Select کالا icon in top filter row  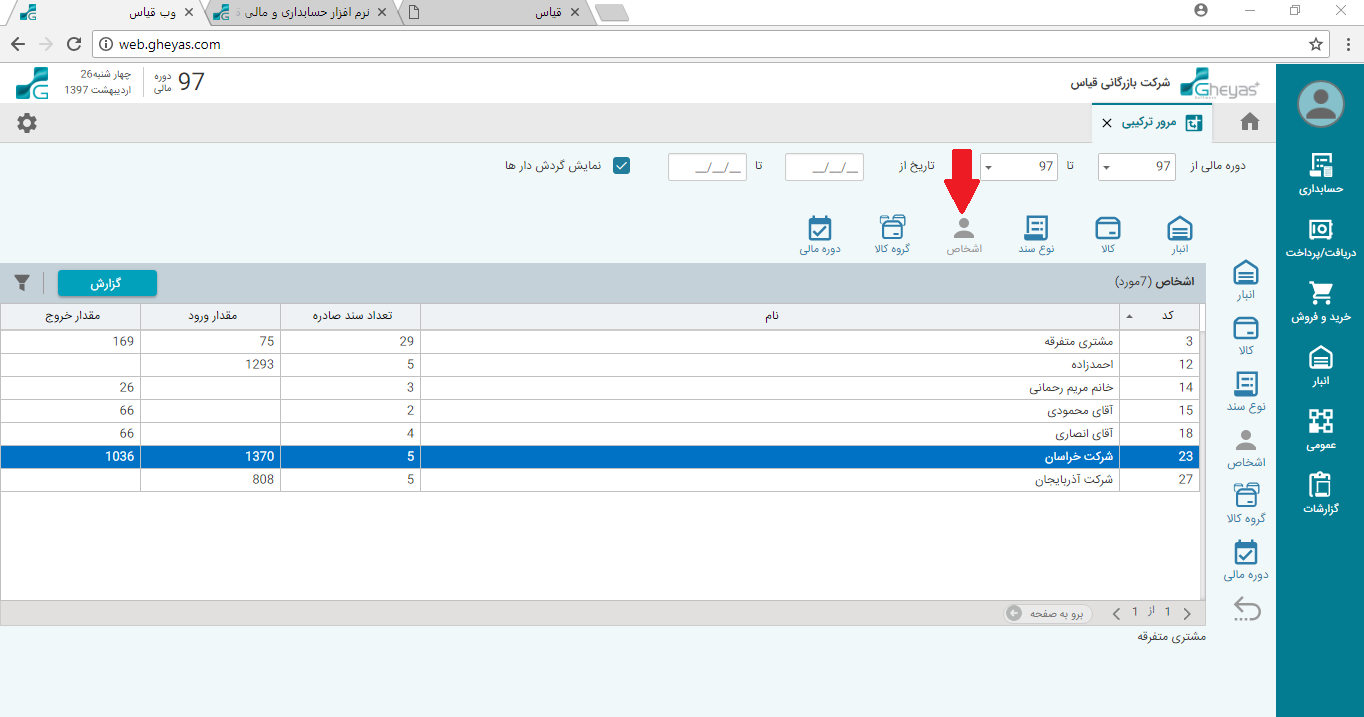coord(1108,234)
